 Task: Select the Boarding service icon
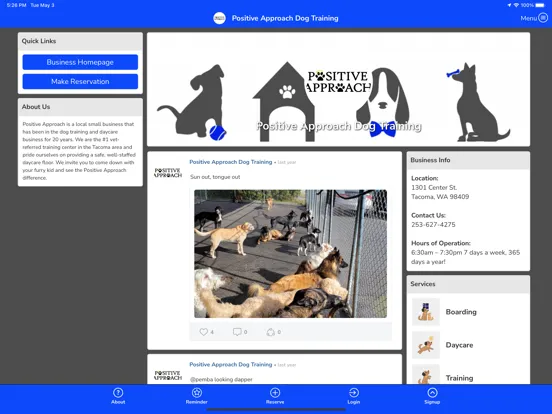coord(426,312)
